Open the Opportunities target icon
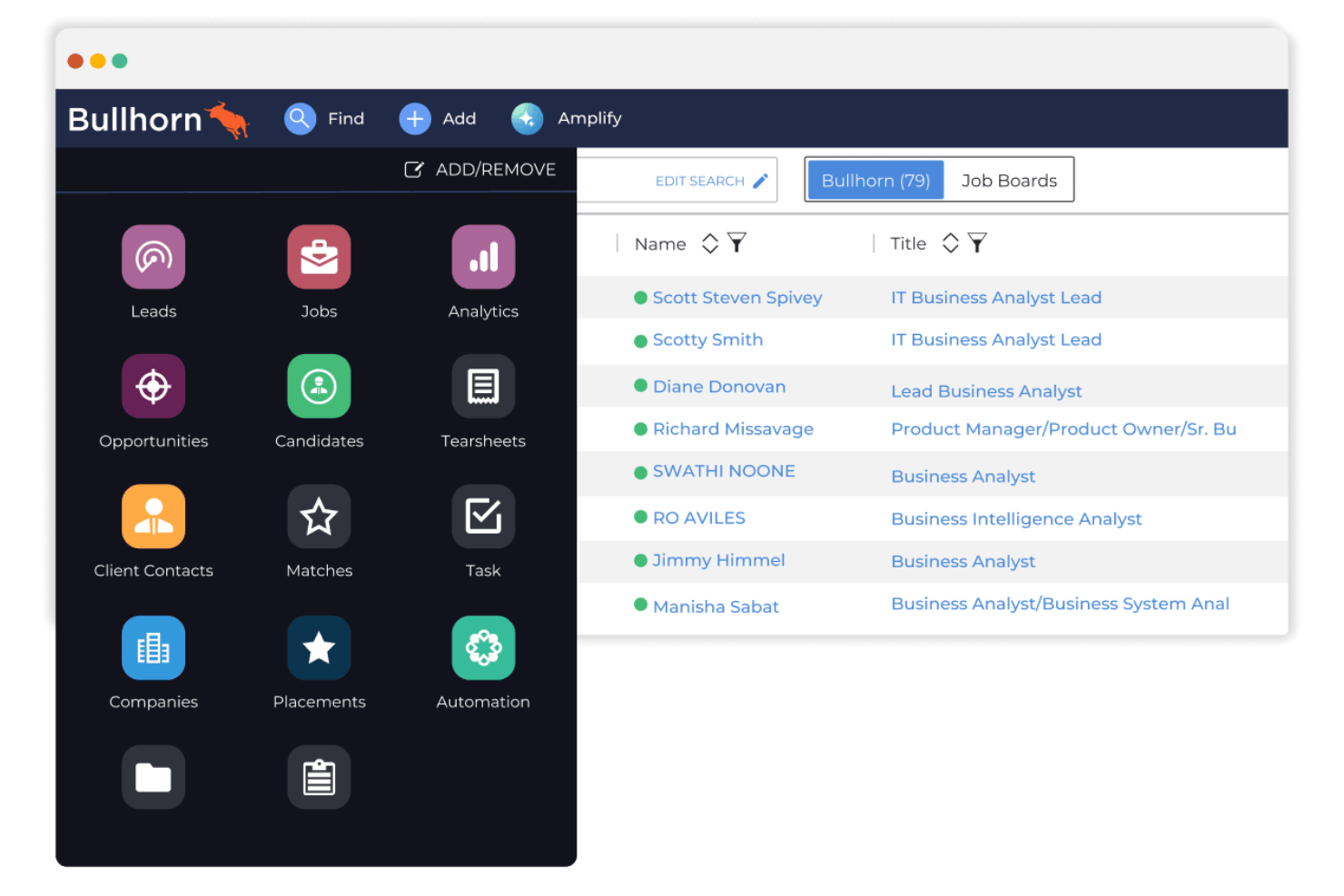 tap(153, 387)
